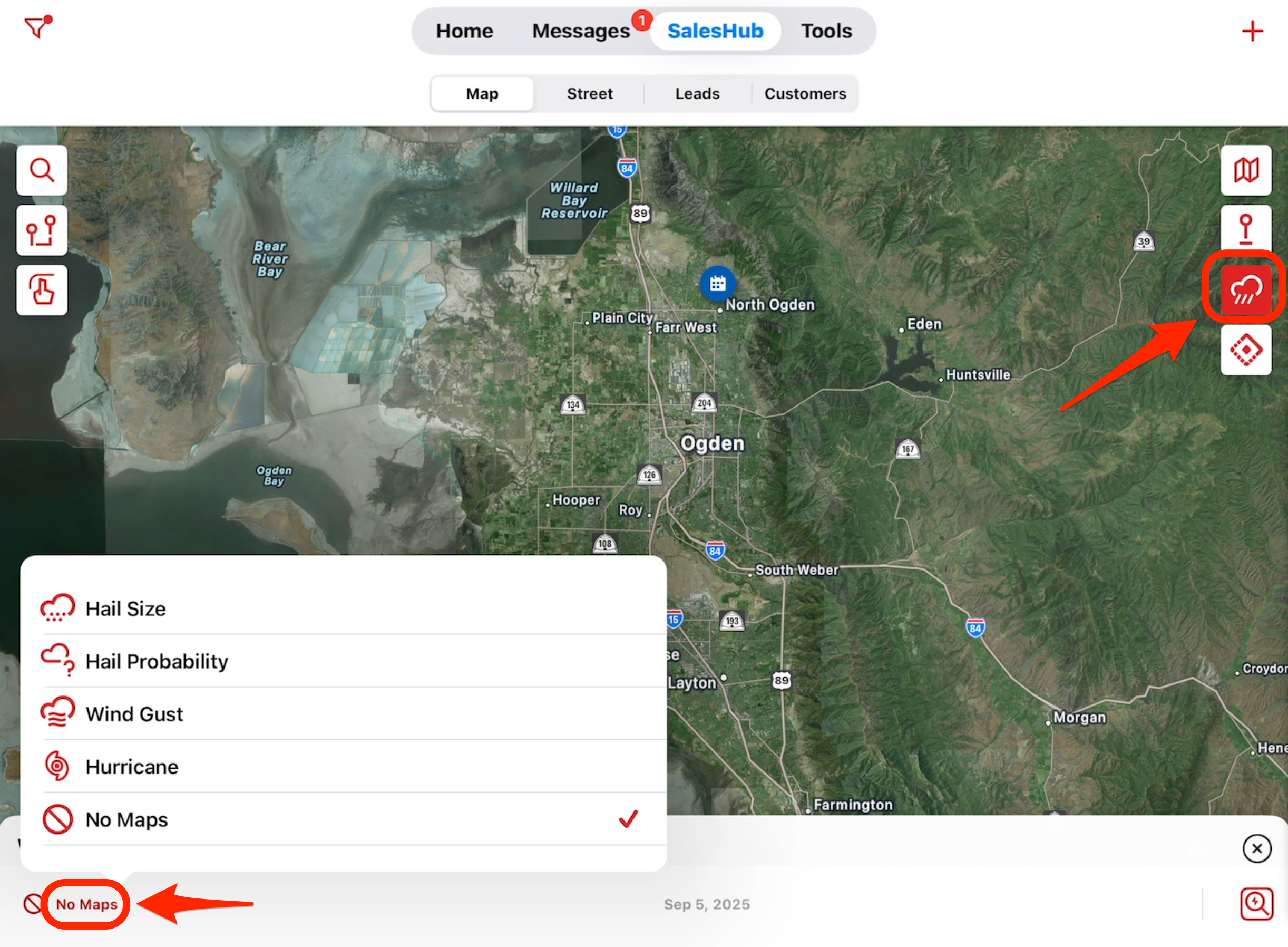Image resolution: width=1288 pixels, height=947 pixels.
Task: Toggle the weather storm maps button
Action: point(1246,290)
